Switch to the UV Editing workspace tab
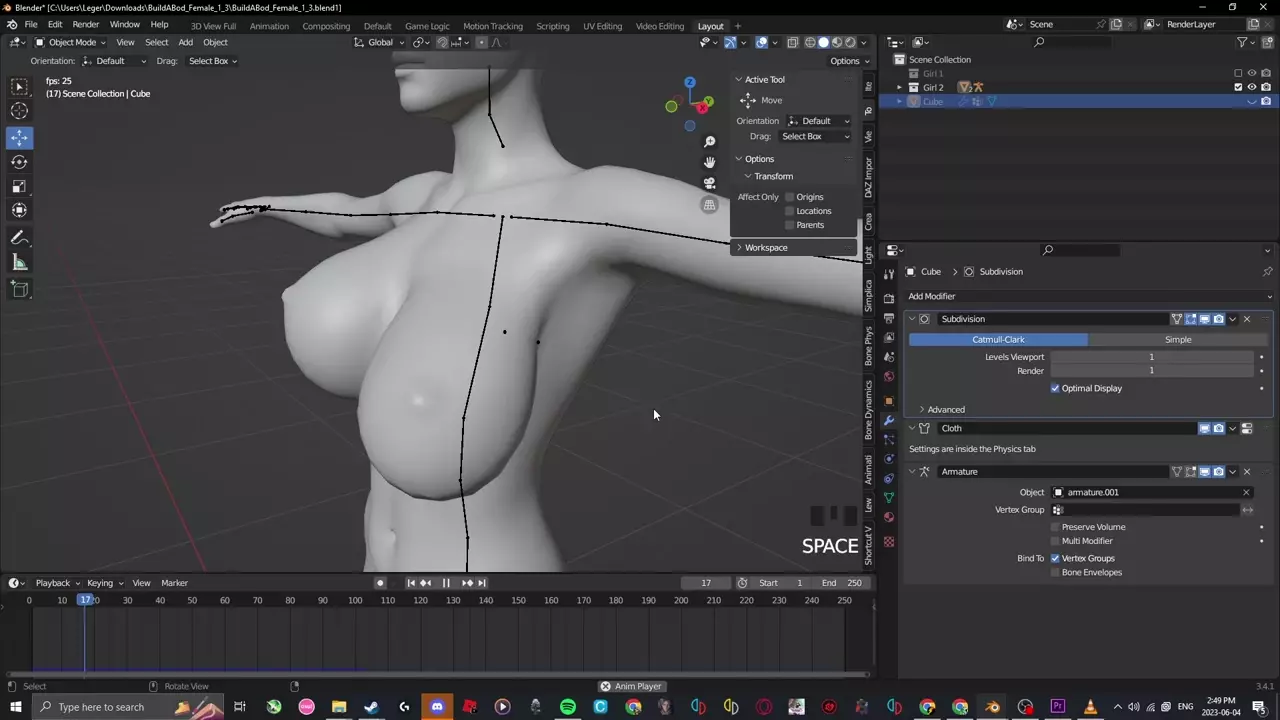Viewport: 1280px width, 720px height. click(602, 26)
